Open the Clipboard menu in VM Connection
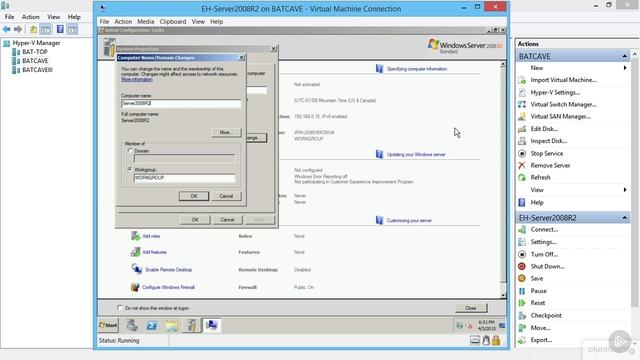The image size is (640, 360). 173,22
